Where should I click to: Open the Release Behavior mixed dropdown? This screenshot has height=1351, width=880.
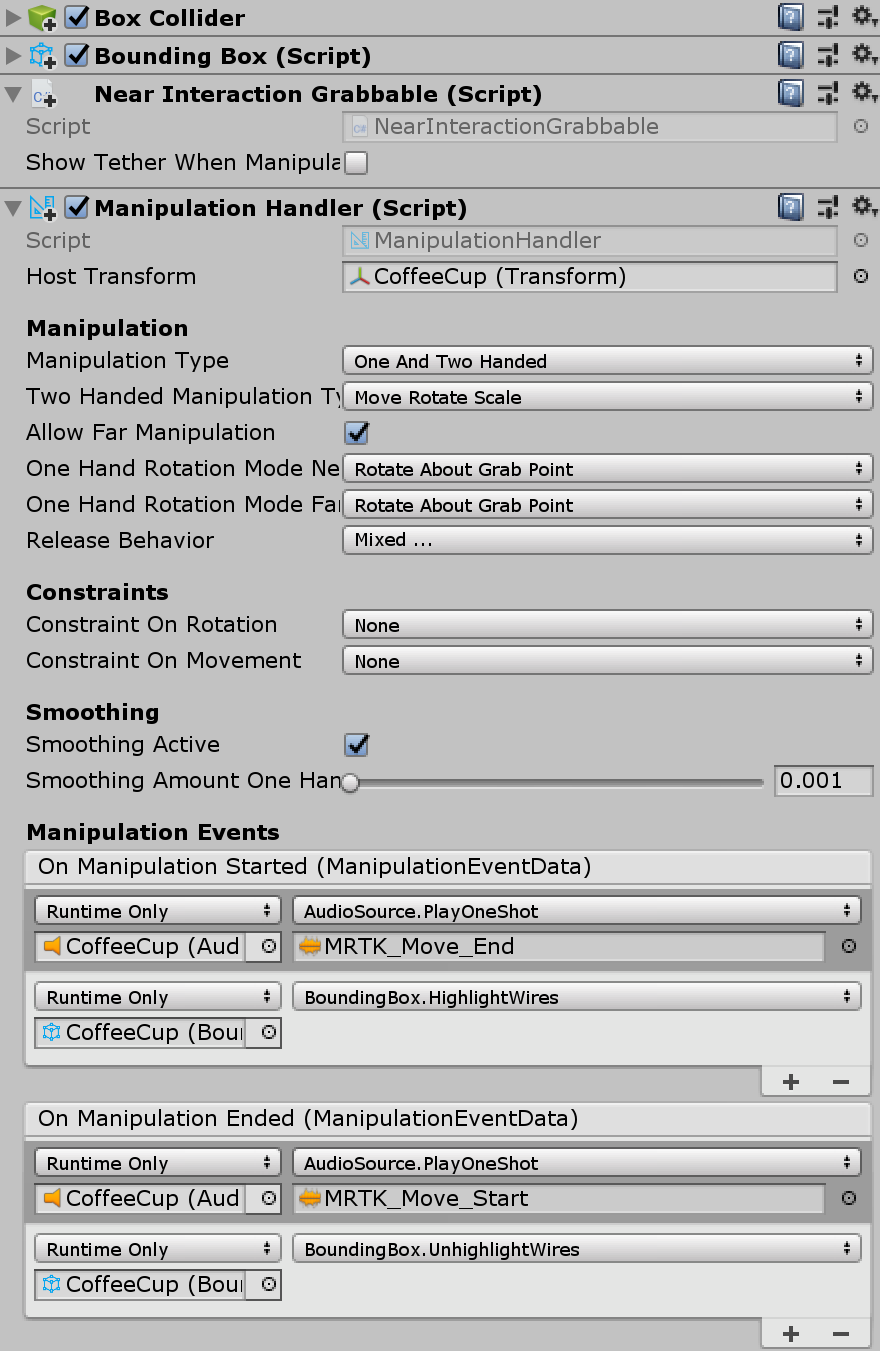606,540
